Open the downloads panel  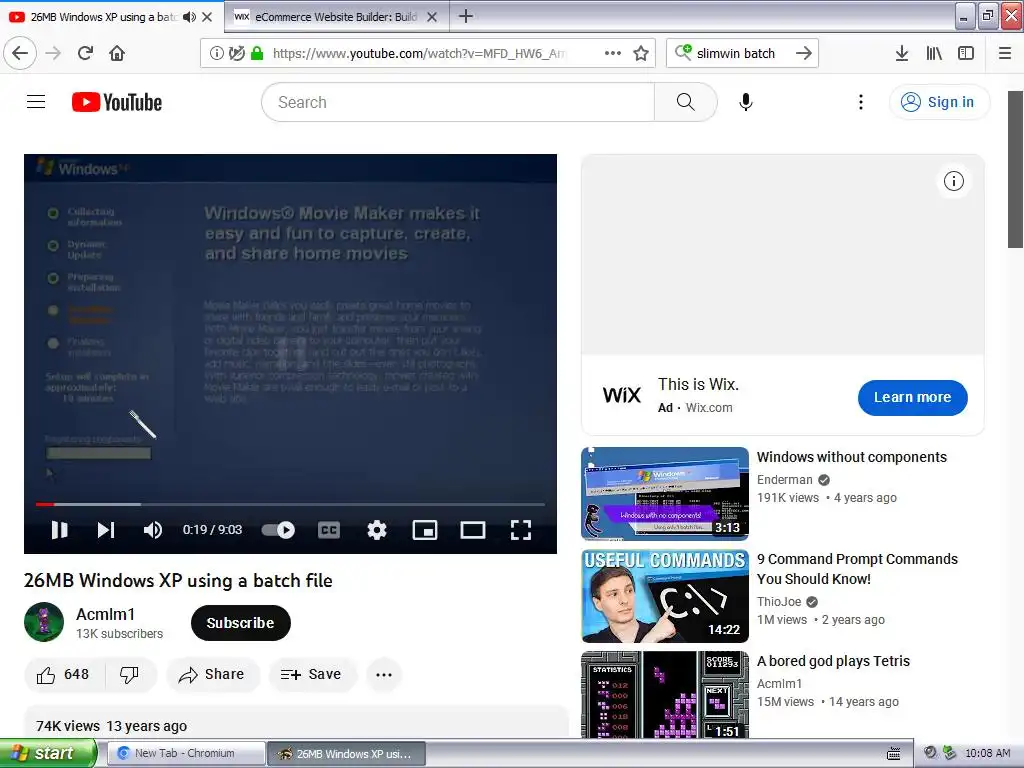[901, 53]
